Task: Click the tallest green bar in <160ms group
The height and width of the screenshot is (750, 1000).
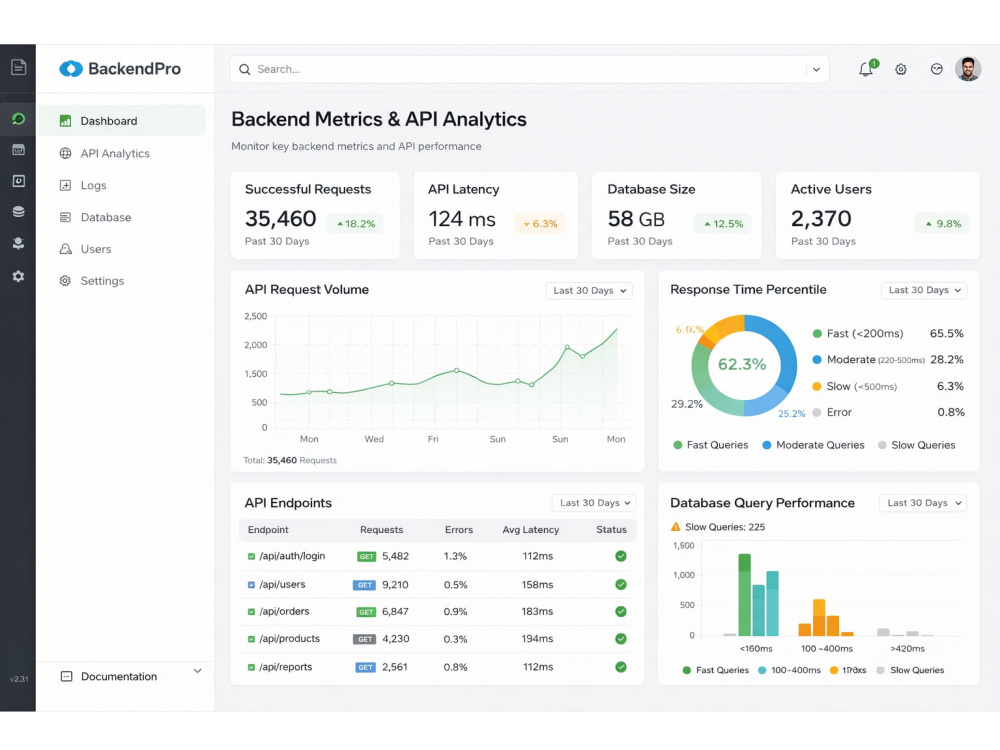Action: tap(744, 594)
